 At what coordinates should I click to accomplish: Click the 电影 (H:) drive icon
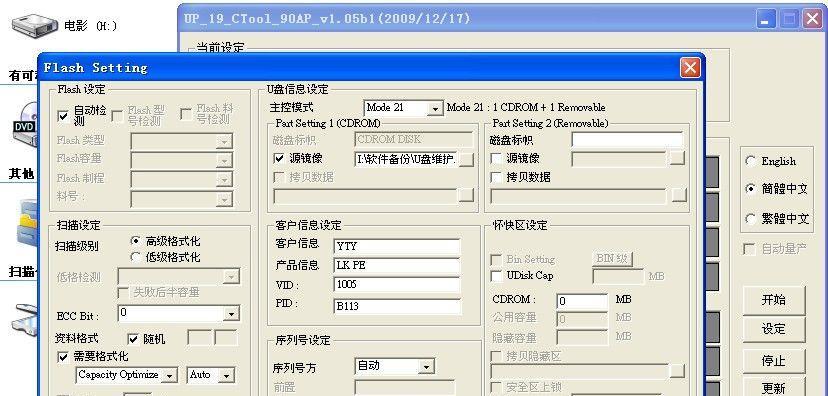[34, 25]
